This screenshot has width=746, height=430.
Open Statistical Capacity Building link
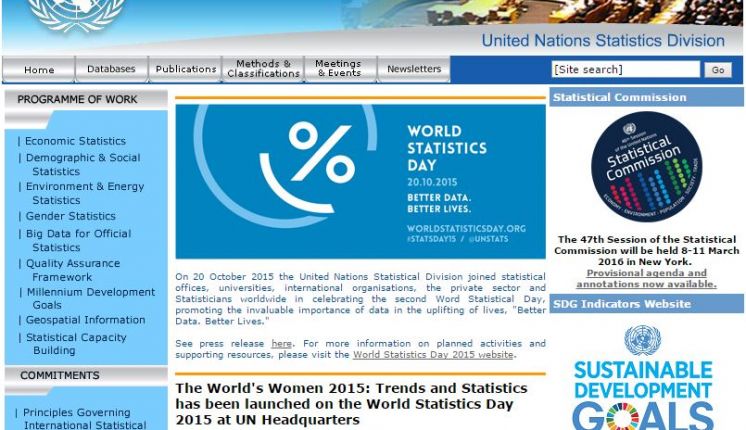click(76, 343)
